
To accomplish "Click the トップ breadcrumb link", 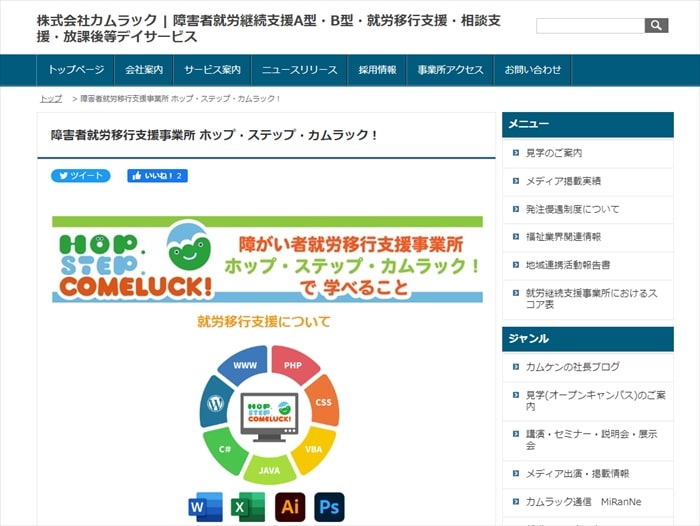I will point(51,99).
